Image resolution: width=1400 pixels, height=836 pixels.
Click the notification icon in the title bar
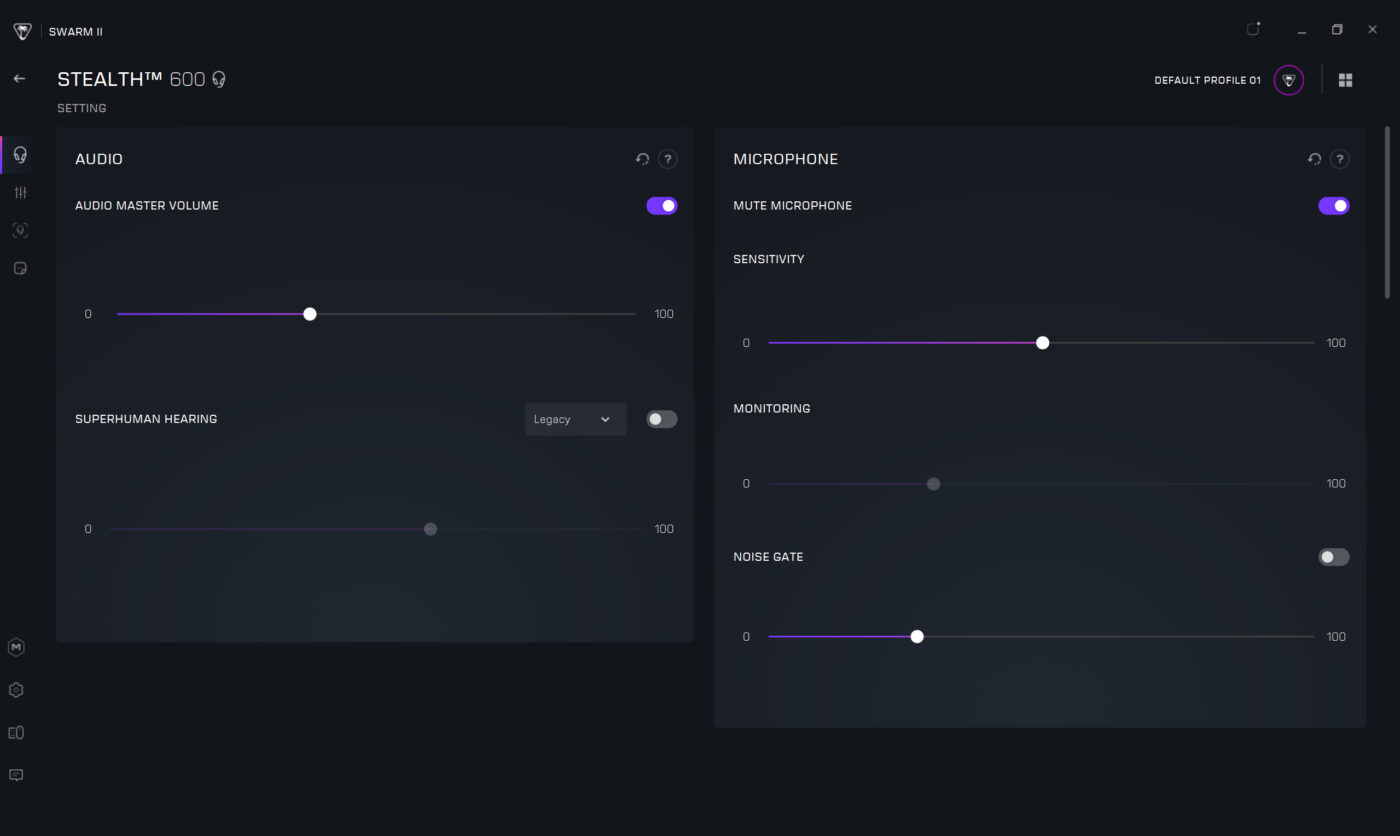click(x=1253, y=29)
